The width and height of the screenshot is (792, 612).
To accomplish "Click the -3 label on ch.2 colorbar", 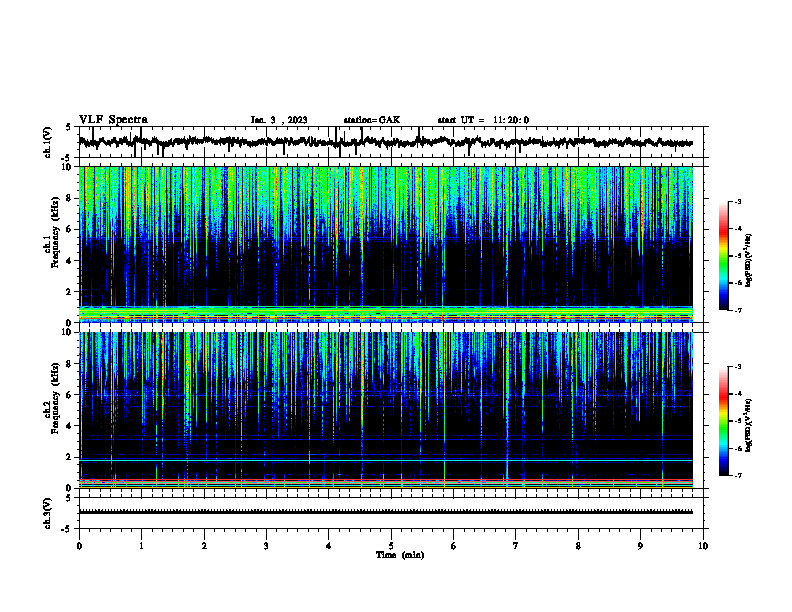I will (x=738, y=367).
